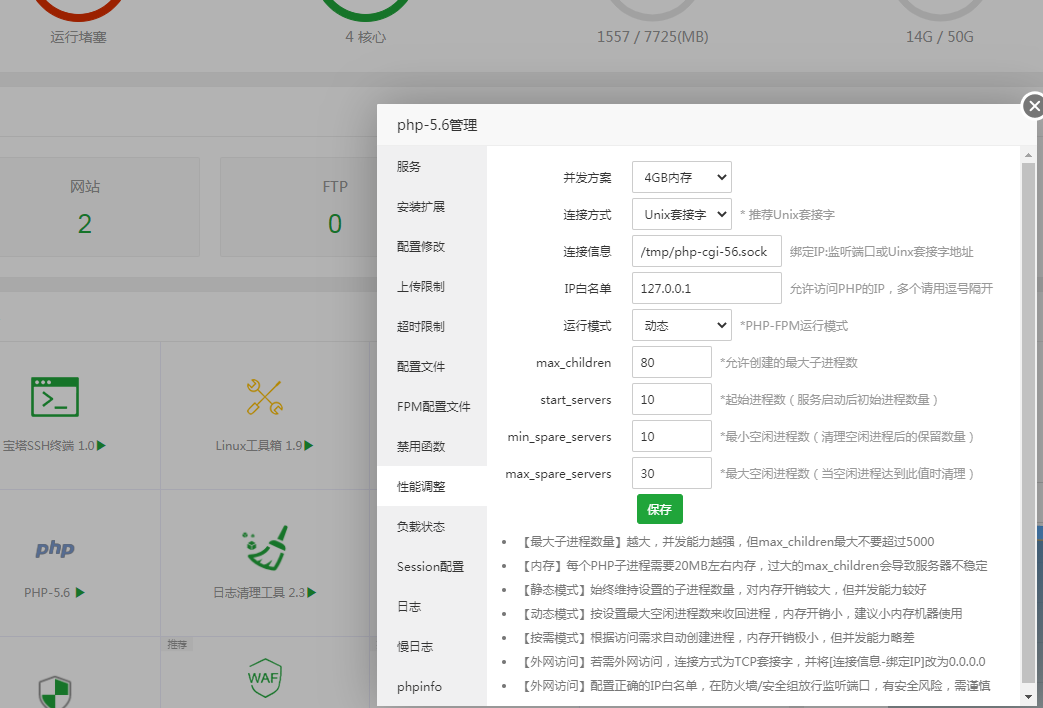Select the 性能调整 tab
1043x708 pixels.
coord(432,486)
